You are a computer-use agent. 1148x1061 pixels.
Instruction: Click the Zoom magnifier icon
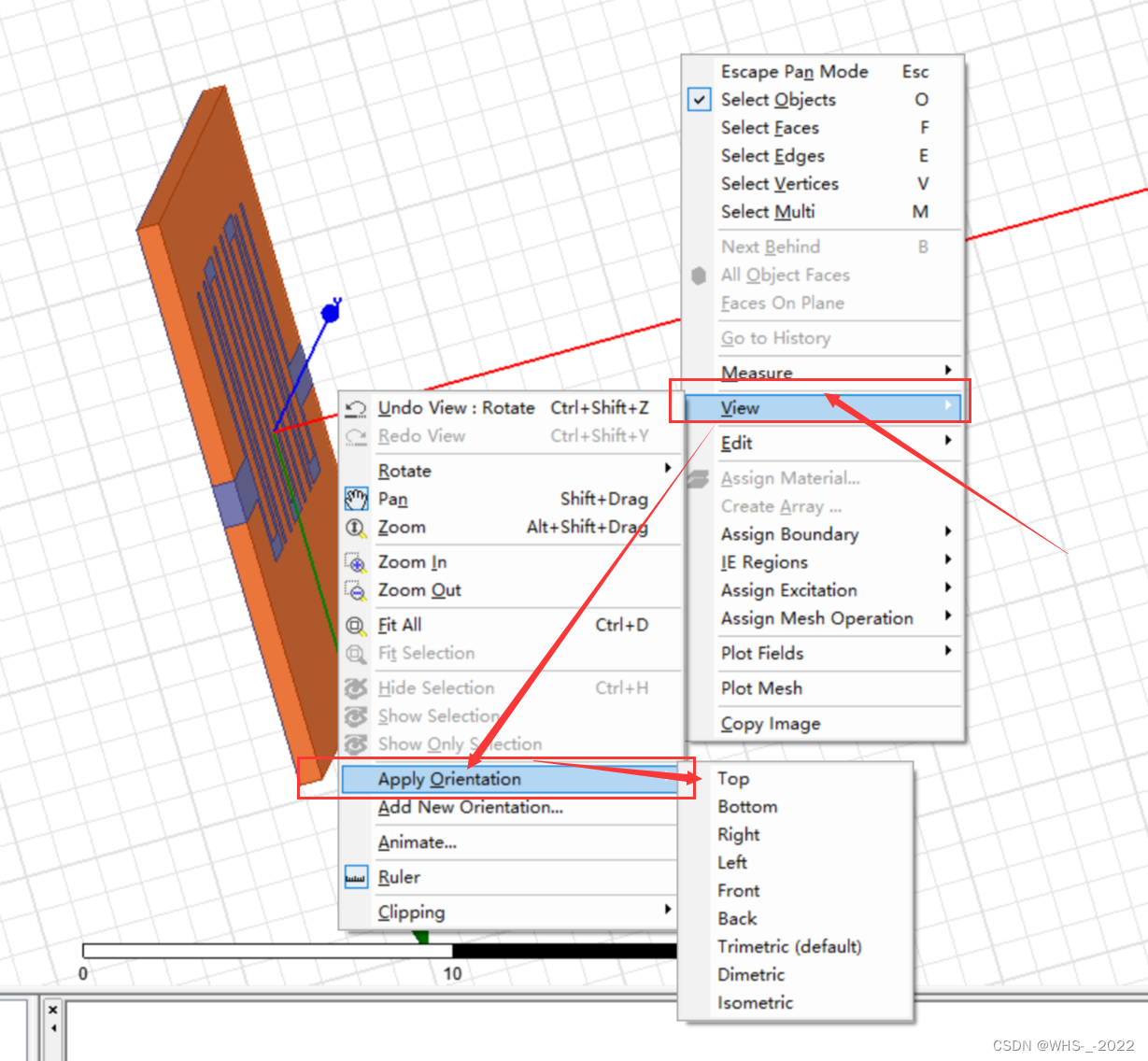pyautogui.click(x=356, y=528)
